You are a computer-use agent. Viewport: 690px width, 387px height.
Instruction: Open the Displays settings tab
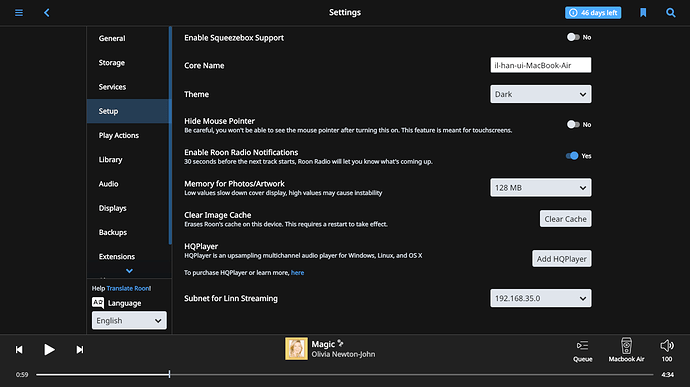[128, 208]
